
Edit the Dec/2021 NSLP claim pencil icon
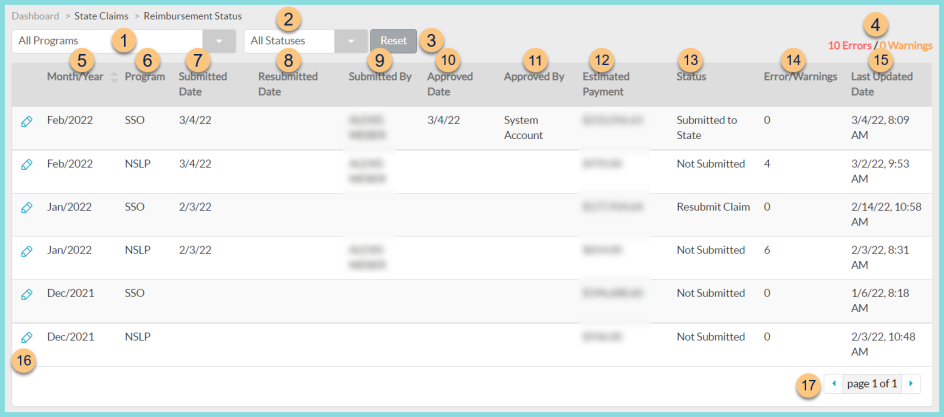pos(26,338)
